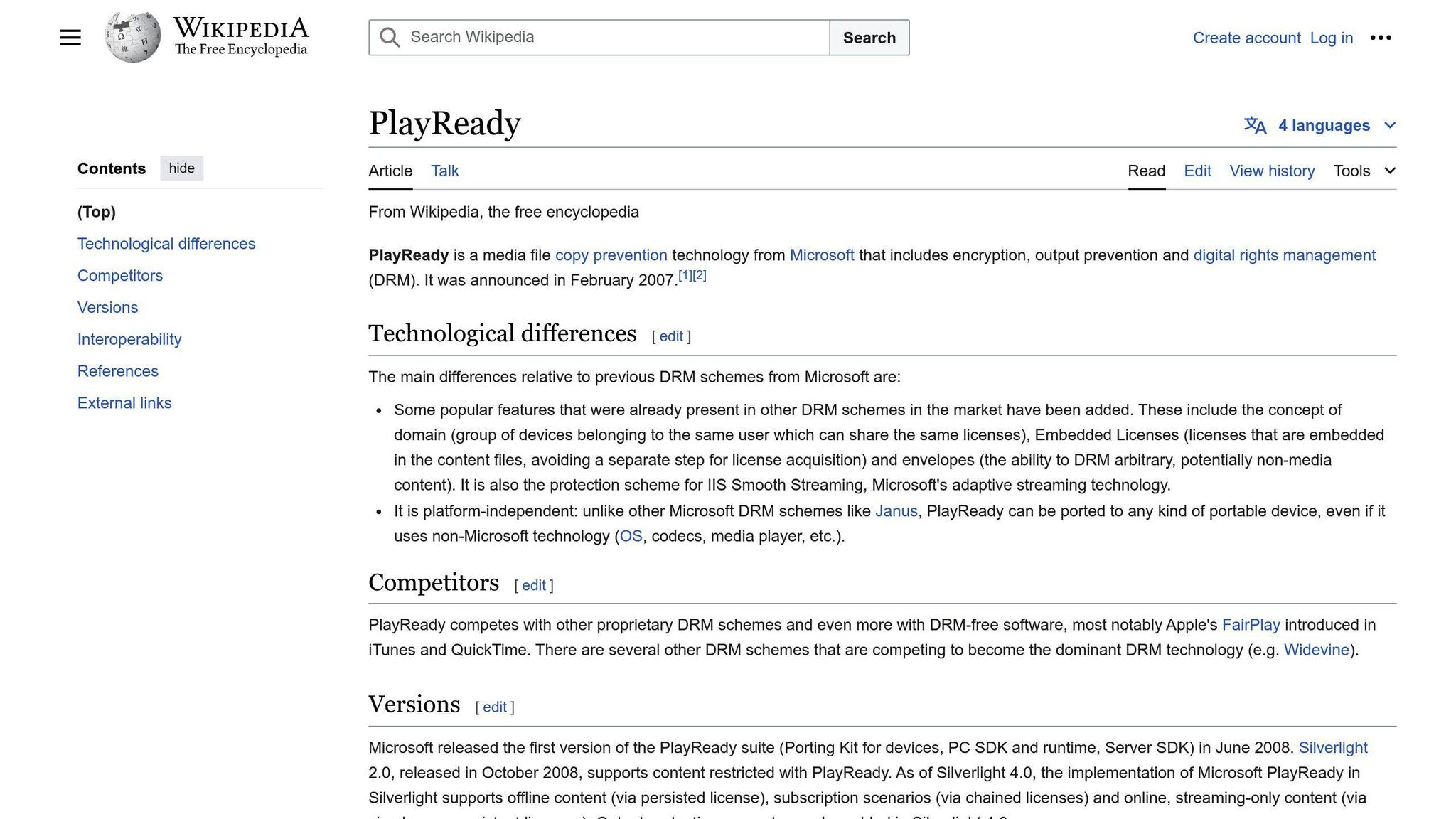Hide the Contents sidebar

point(181,168)
